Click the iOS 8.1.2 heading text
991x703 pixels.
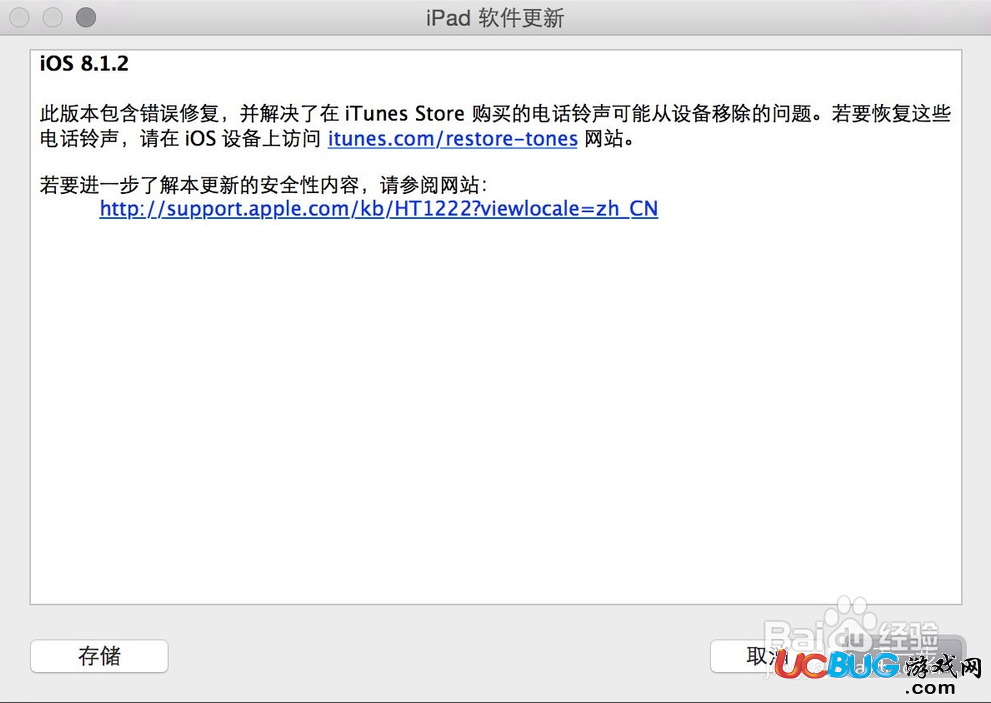pyautogui.click(x=84, y=63)
